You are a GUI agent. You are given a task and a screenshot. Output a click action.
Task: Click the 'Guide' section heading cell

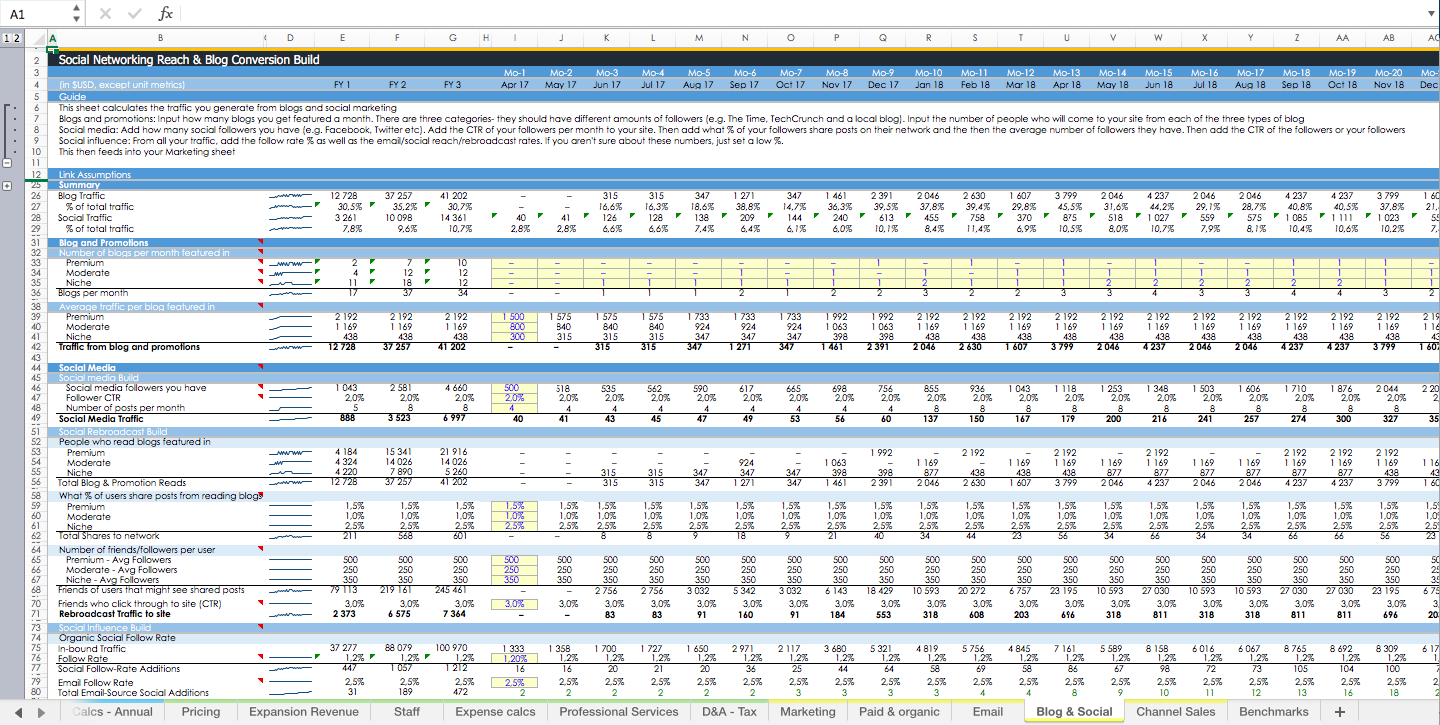click(x=72, y=97)
